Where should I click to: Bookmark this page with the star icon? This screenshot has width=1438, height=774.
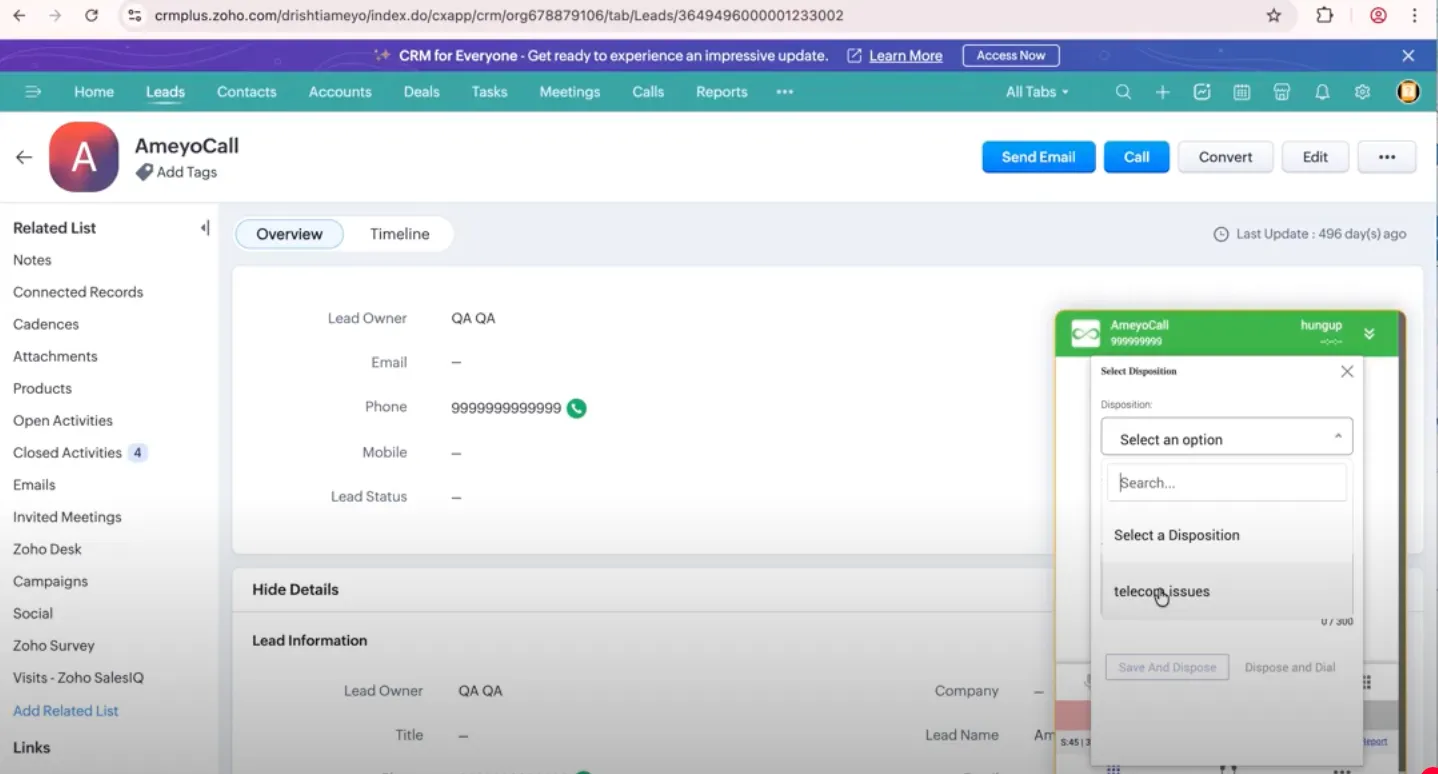coord(1274,16)
